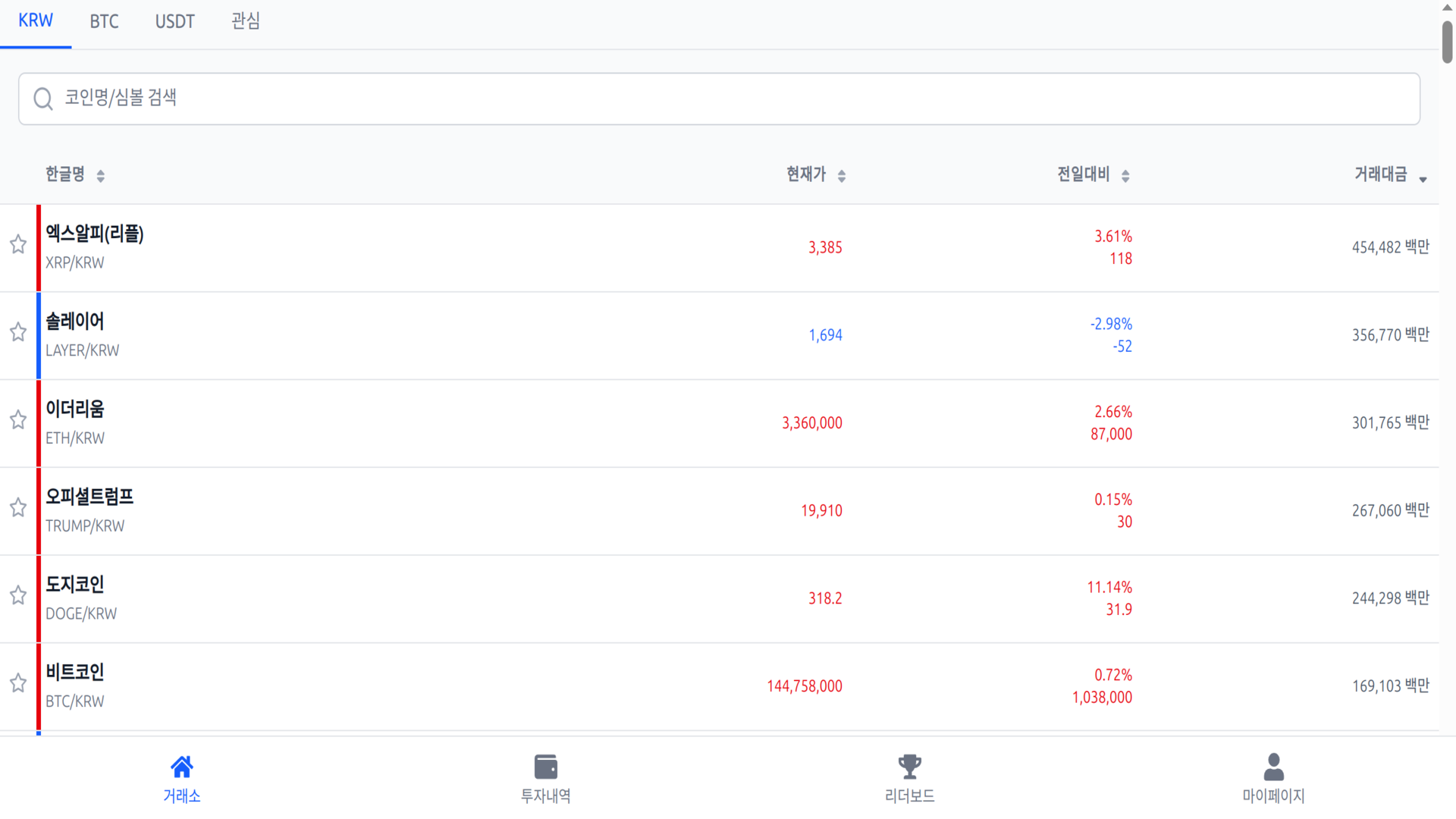Favorite XRP/KRW with its star
This screenshot has width=1456, height=819.
(18, 244)
